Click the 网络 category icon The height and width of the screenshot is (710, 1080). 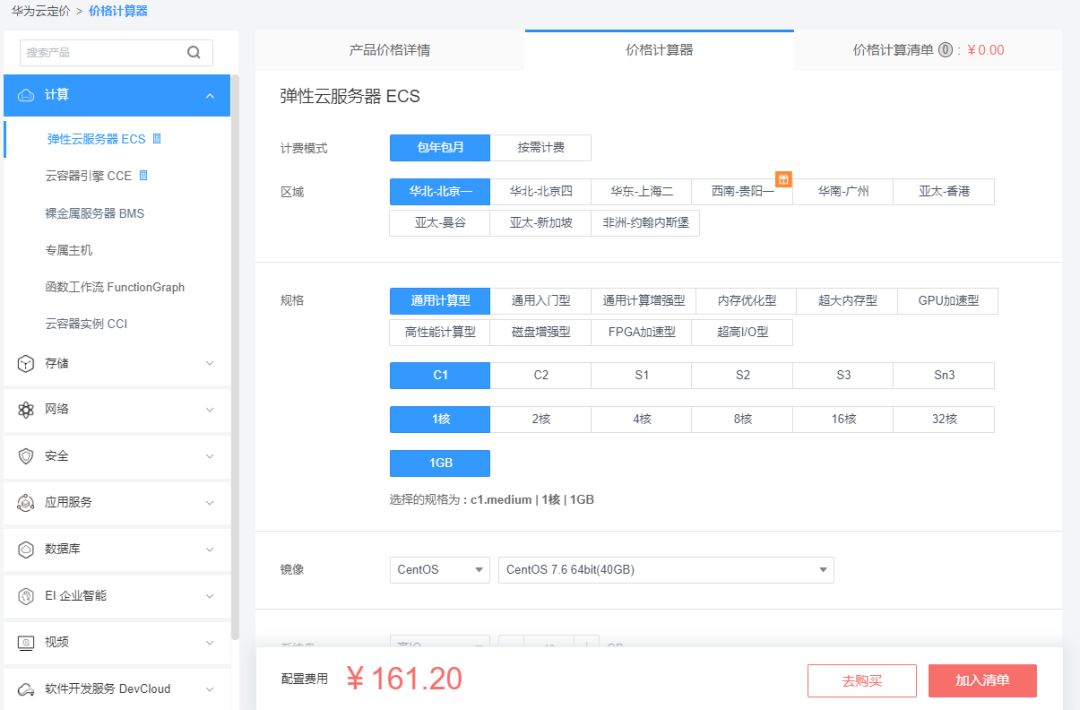[25, 410]
